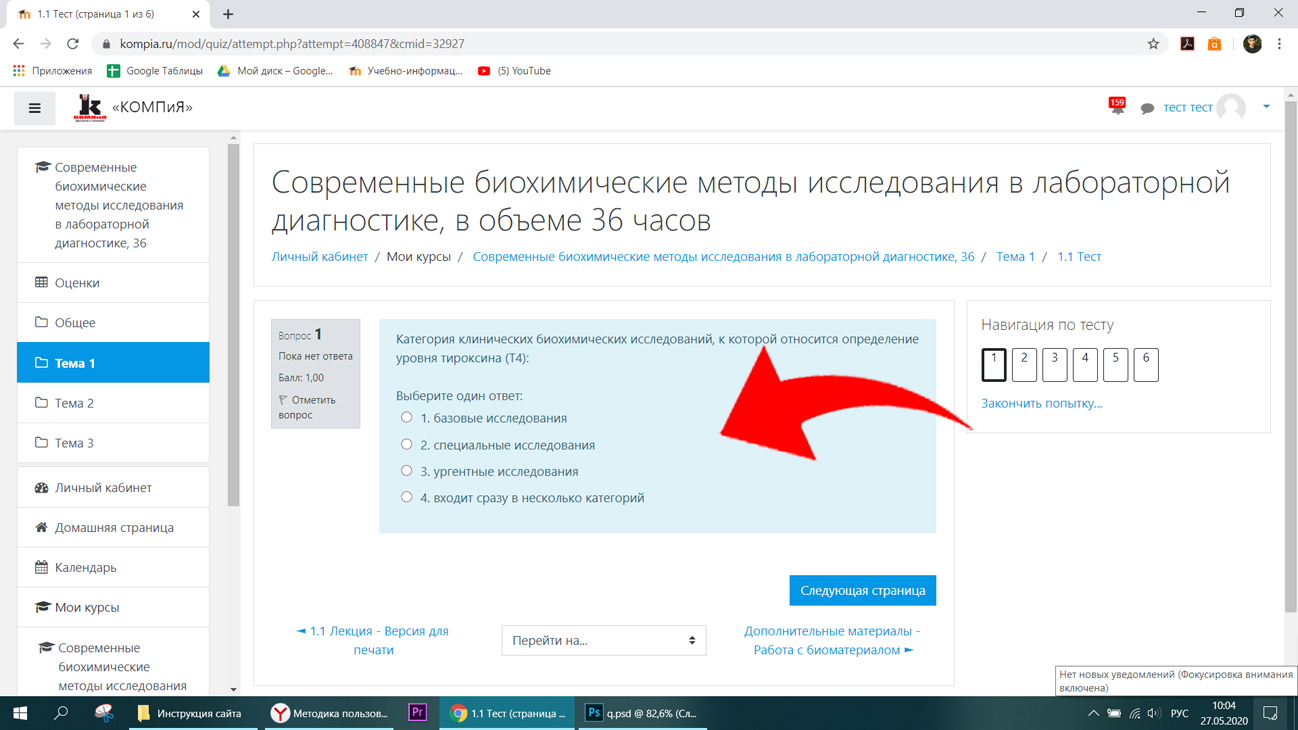Open the hamburger side menu
This screenshot has width=1298, height=730.
click(x=34, y=108)
